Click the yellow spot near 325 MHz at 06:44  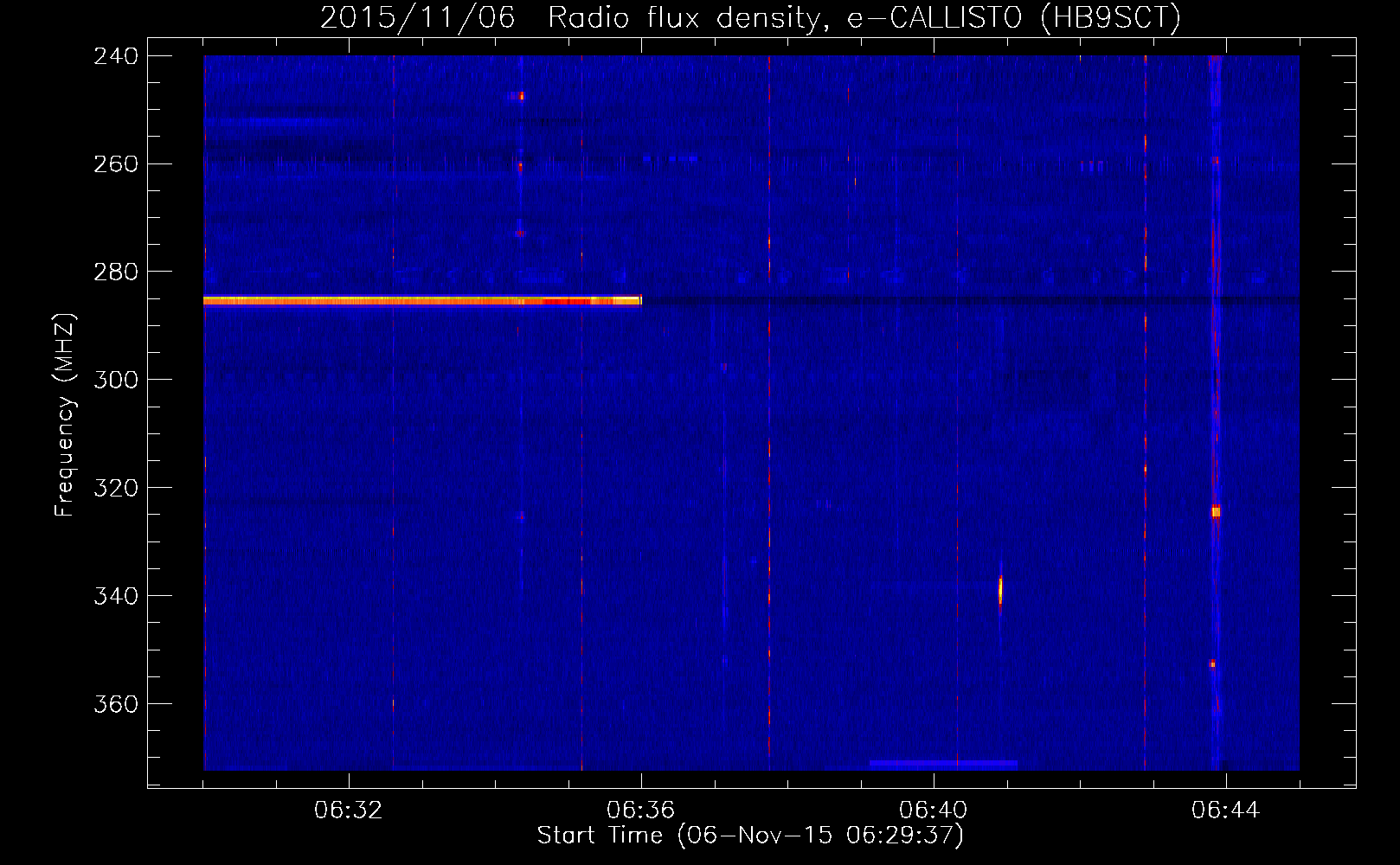(x=1216, y=512)
